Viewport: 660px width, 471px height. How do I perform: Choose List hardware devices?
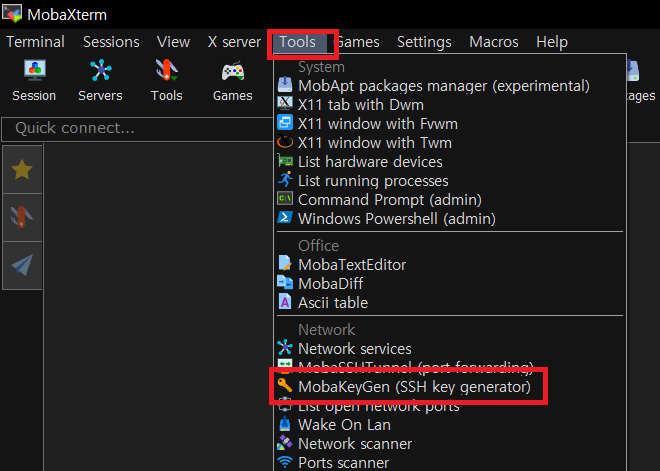(x=370, y=162)
